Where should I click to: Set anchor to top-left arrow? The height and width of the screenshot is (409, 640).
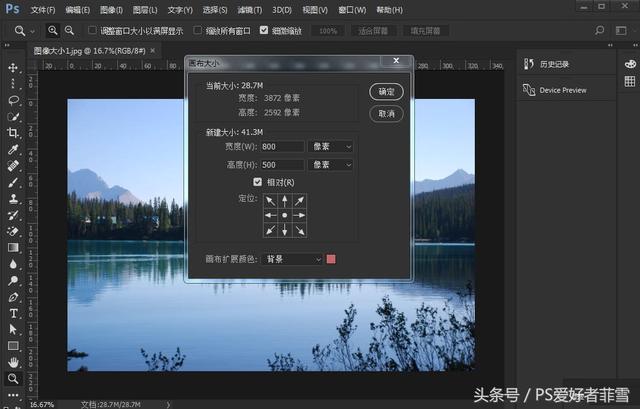(x=270, y=200)
